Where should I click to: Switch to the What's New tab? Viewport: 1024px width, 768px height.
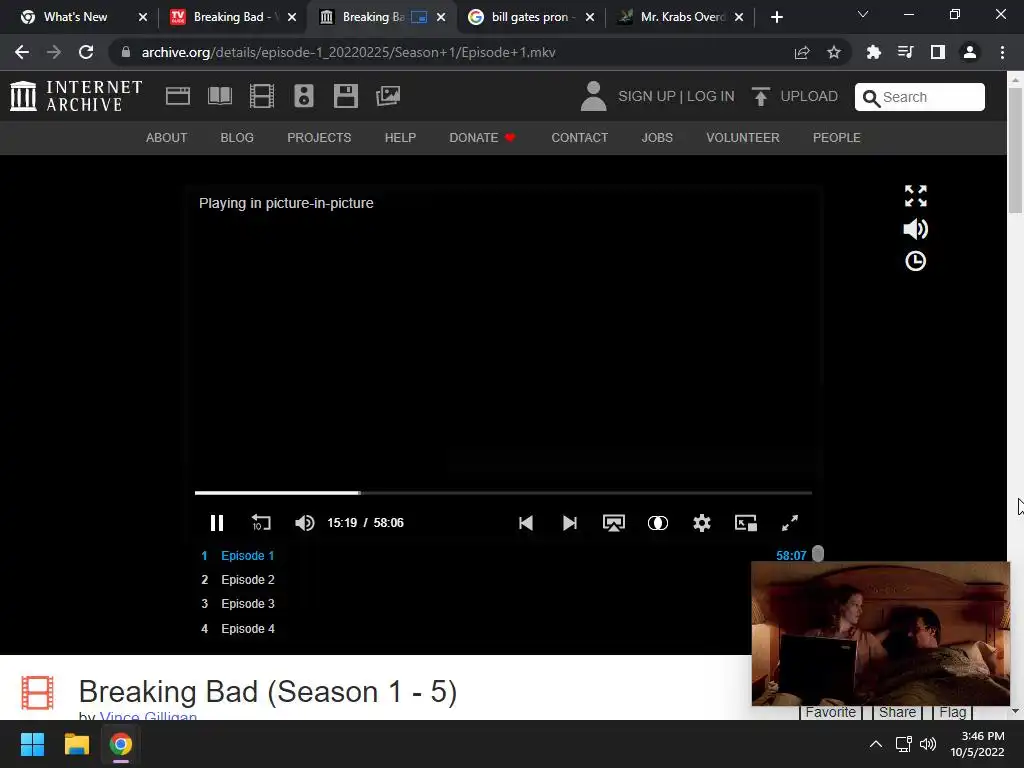coord(74,17)
